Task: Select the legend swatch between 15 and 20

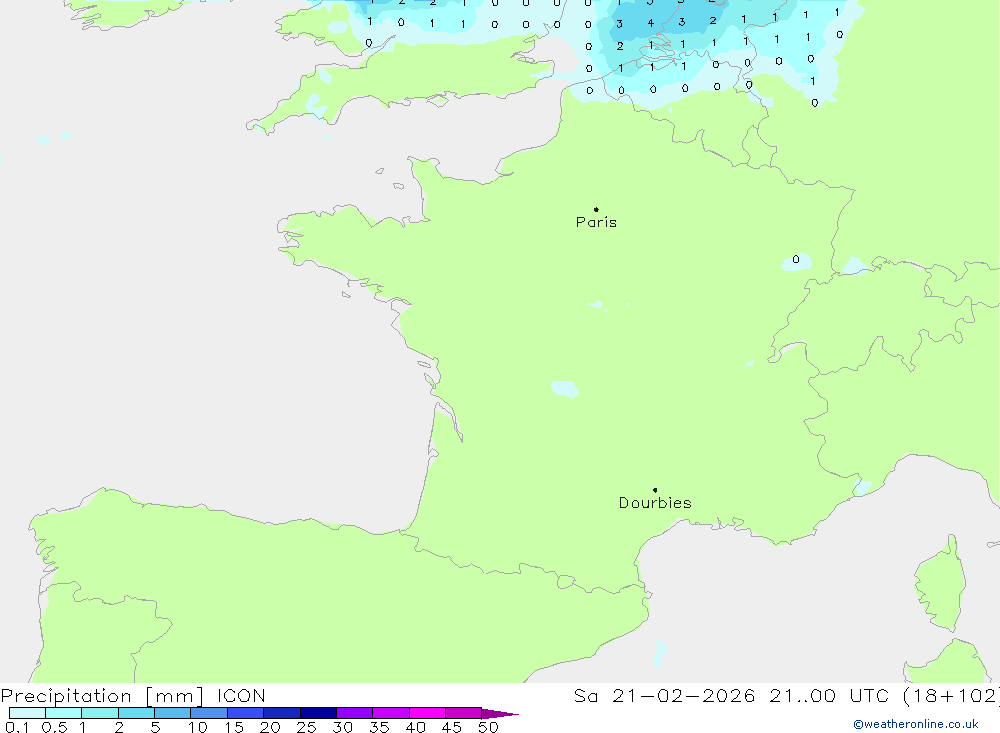Action: pos(246,713)
